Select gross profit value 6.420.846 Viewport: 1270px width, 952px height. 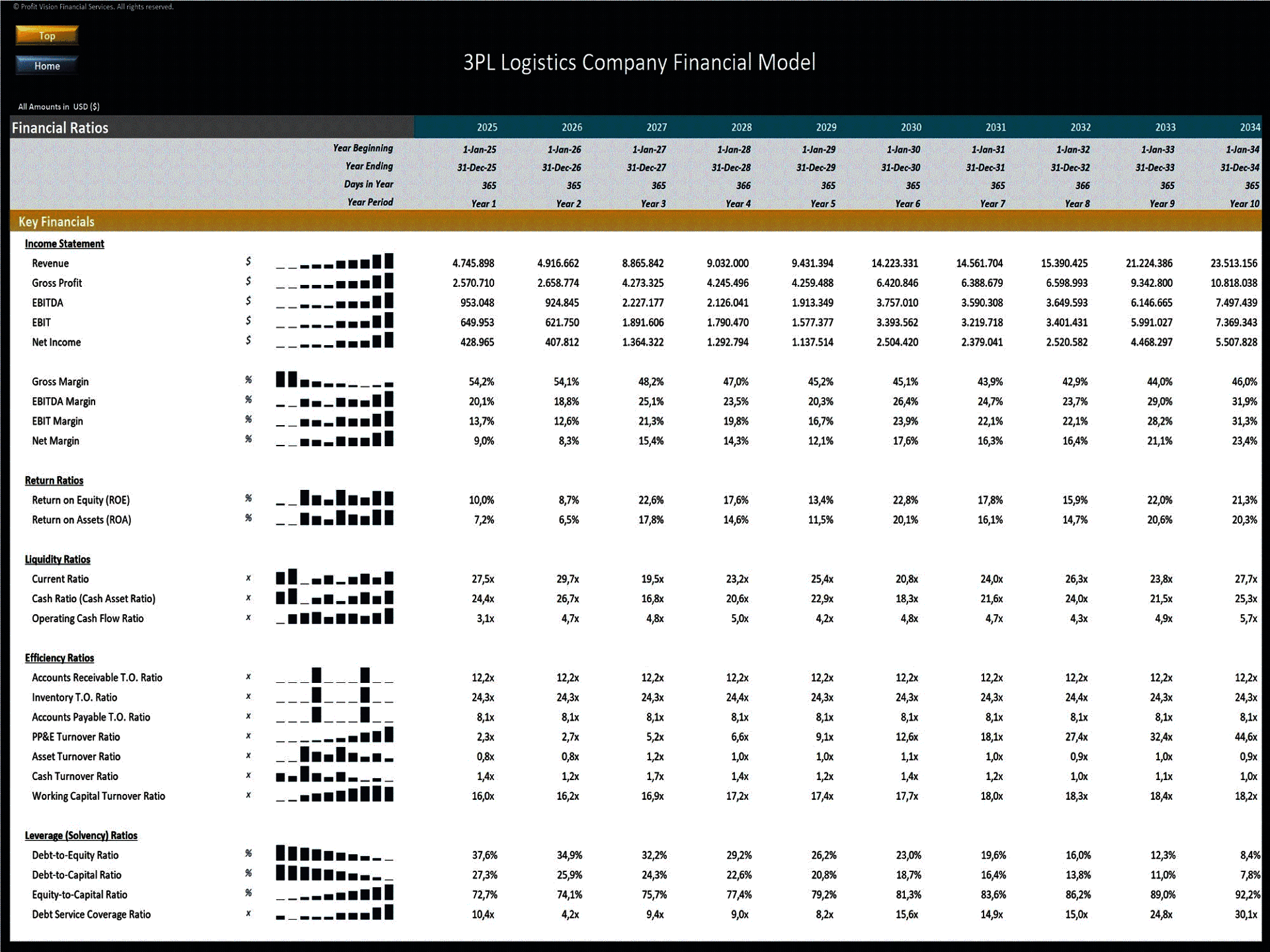[897, 283]
